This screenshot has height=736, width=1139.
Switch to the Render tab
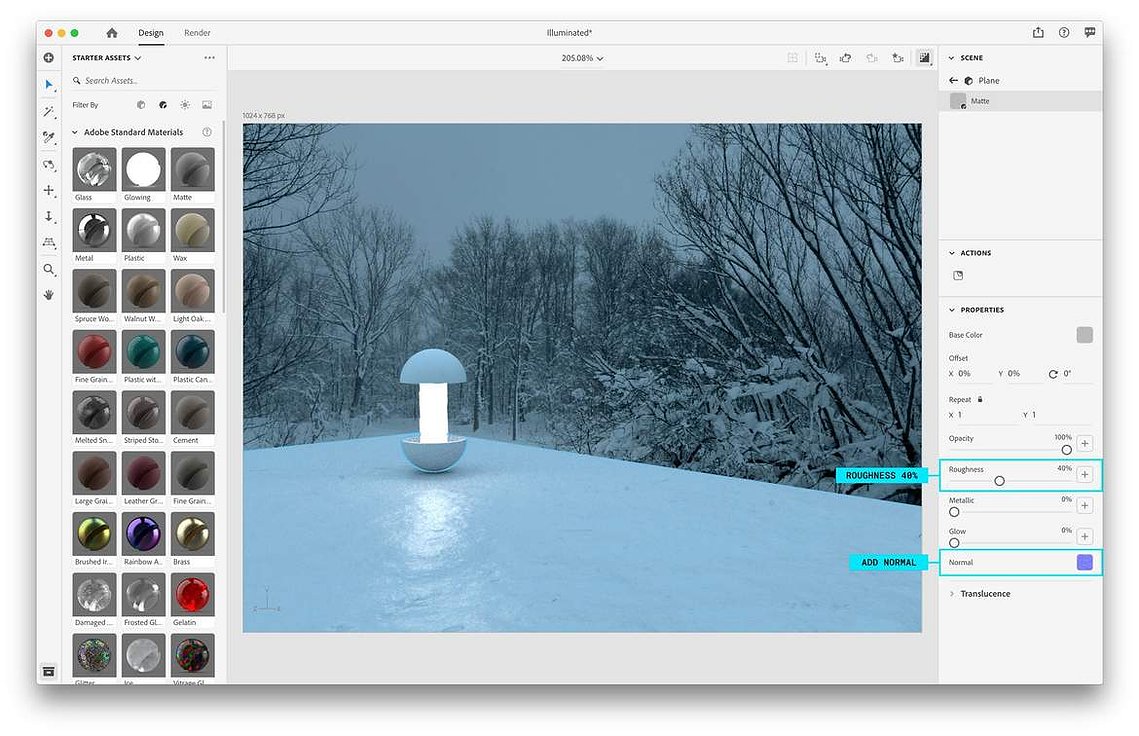point(197,33)
